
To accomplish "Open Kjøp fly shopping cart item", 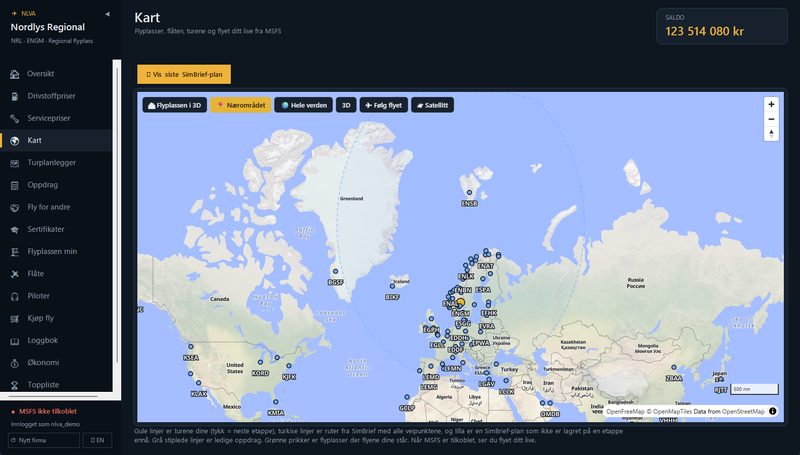I will coord(56,318).
